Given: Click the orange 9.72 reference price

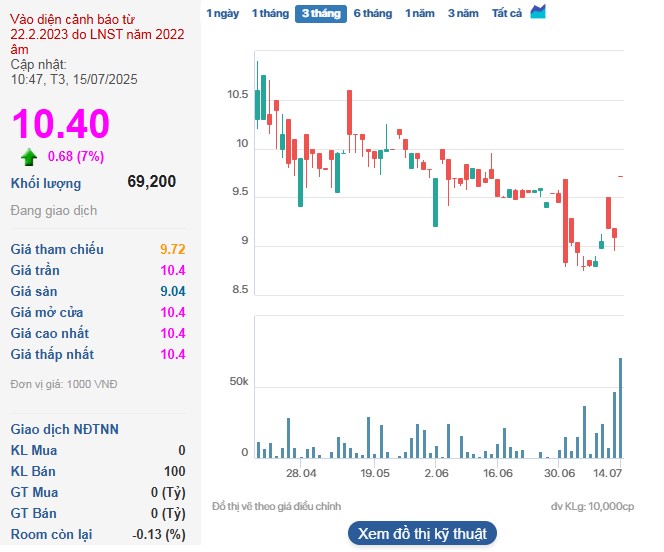Looking at the screenshot, I should (x=172, y=249).
